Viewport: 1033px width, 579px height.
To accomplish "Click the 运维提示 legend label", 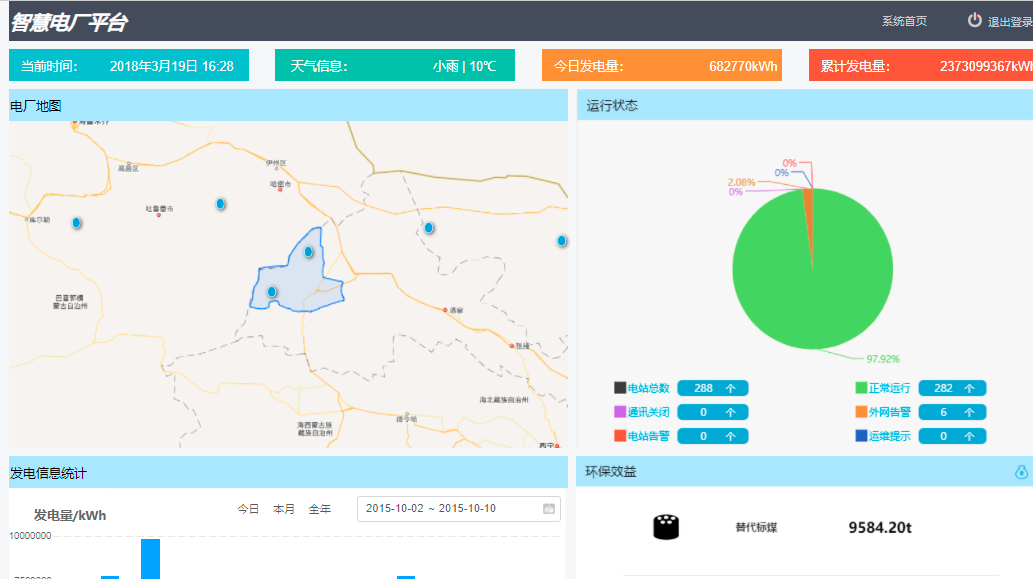I will (889, 436).
